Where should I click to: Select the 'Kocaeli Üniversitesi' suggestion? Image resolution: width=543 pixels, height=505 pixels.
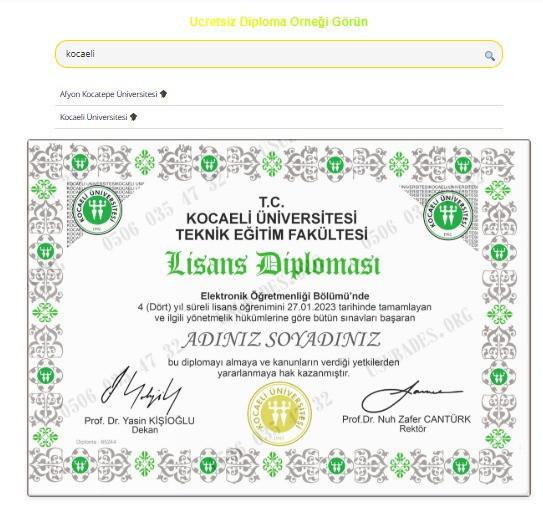click(279, 117)
